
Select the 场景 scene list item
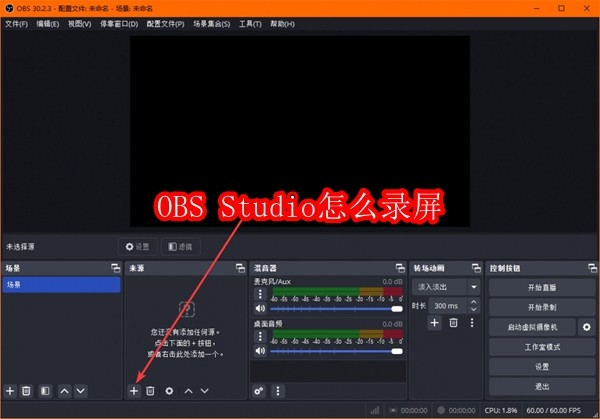tap(61, 285)
